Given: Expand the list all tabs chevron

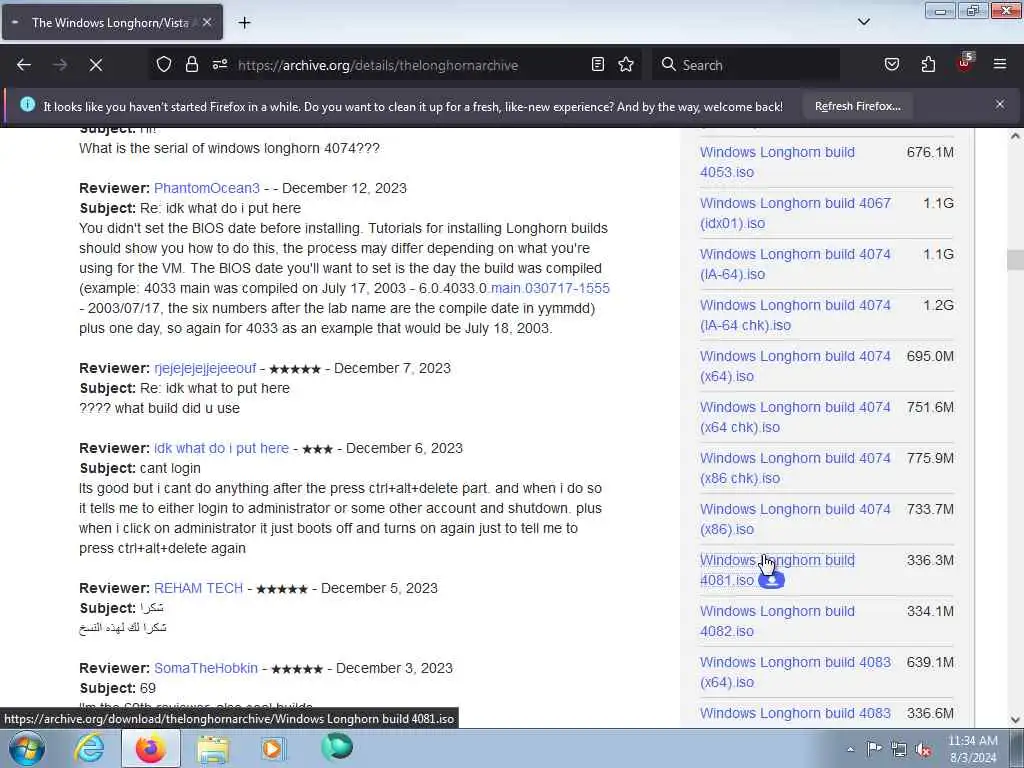Looking at the screenshot, I should tap(864, 22).
